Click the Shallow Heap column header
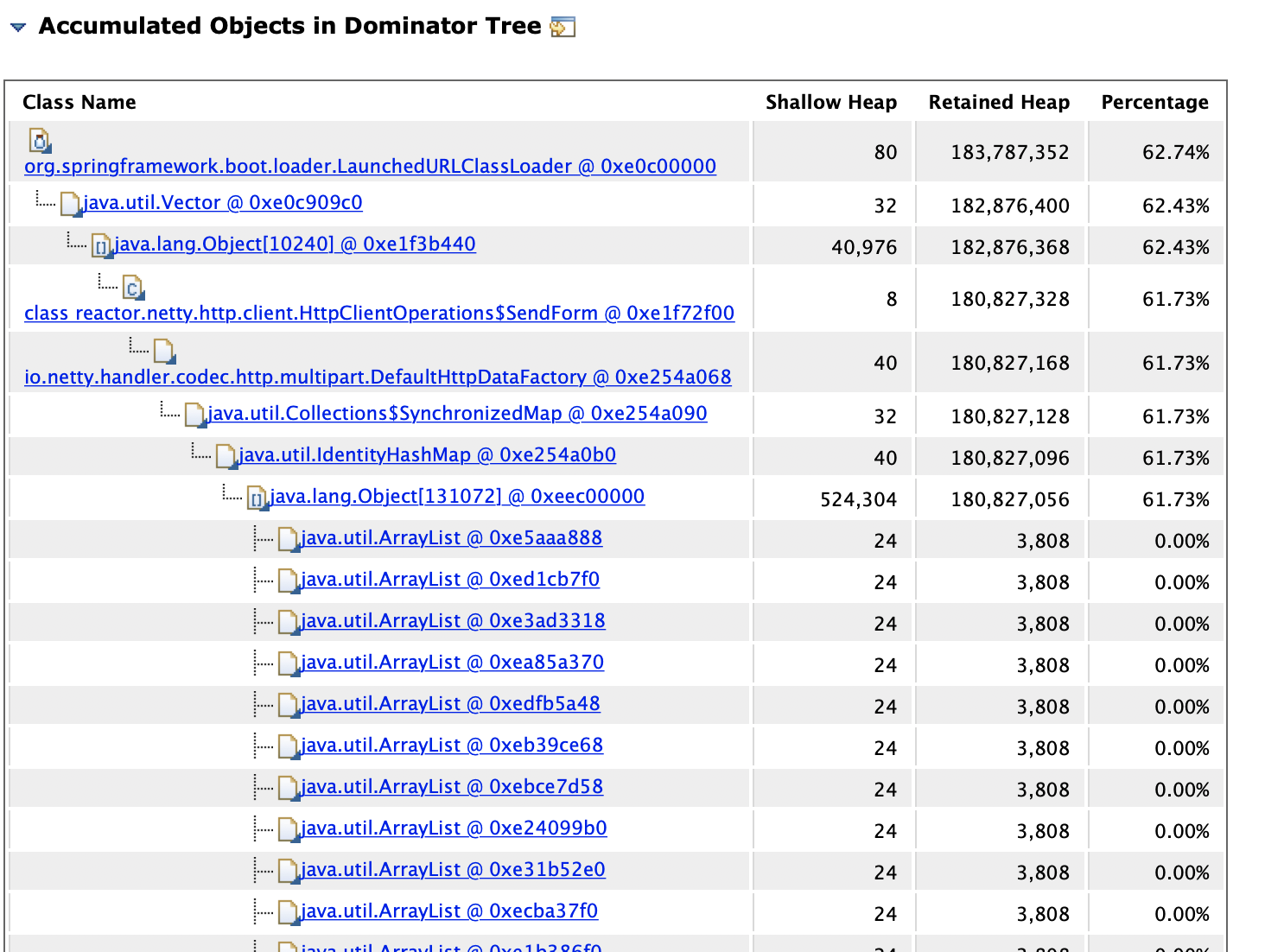This screenshot has width=1284, height=952. point(831,102)
